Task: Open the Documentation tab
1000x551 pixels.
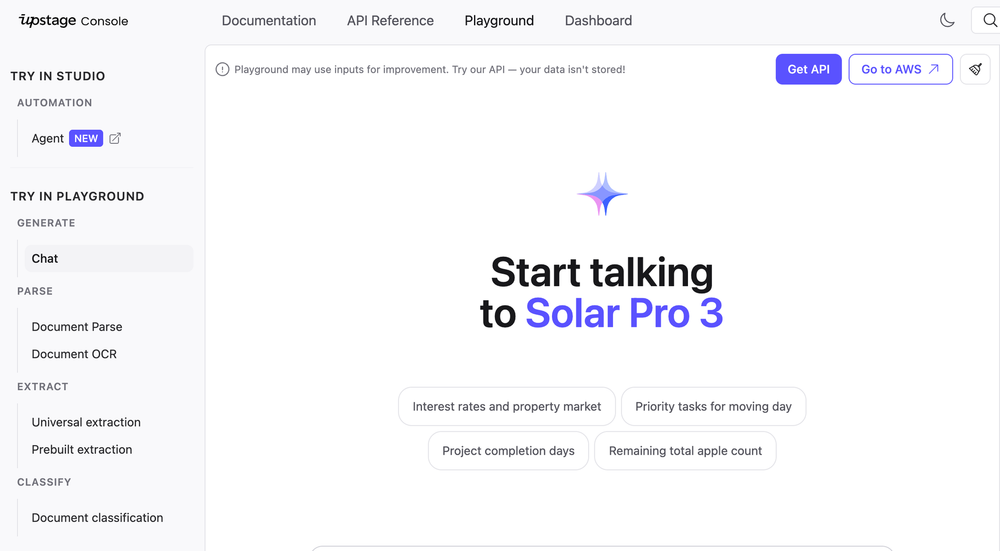Action: pos(268,20)
